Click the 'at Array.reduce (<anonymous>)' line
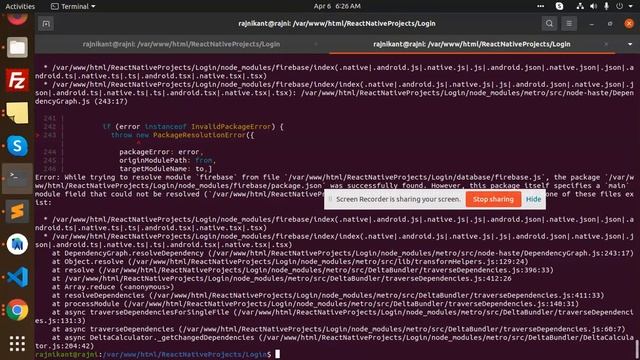This screenshot has height=360, width=640. coord(113,287)
